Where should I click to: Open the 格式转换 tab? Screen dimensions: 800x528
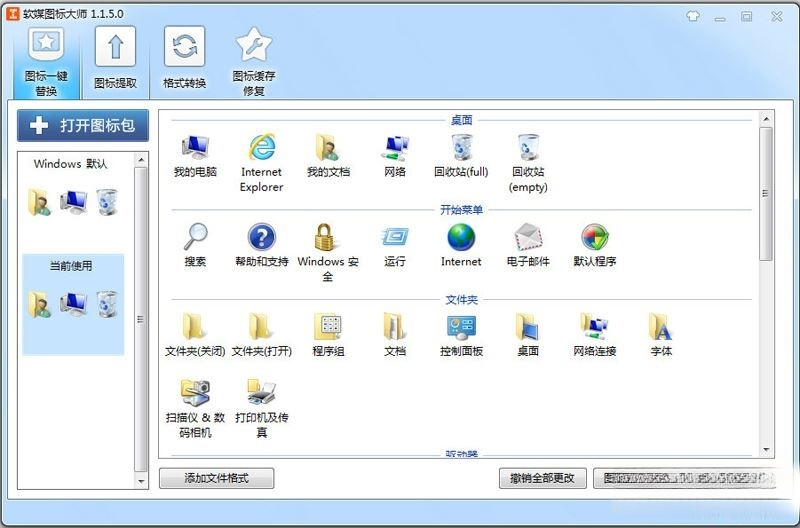[x=185, y=59]
